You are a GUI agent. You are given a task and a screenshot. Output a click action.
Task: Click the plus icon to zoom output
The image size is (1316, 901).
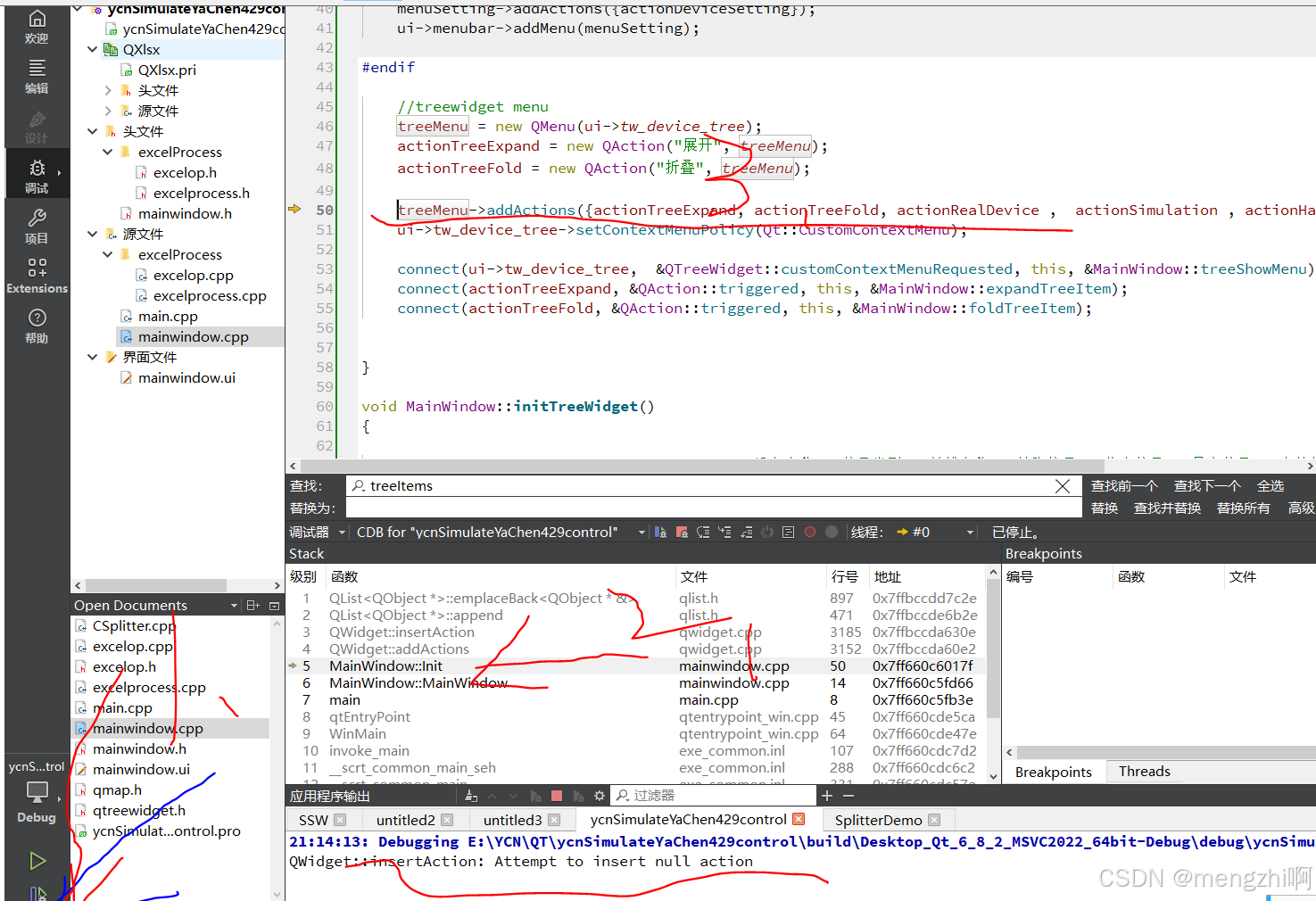pos(827,796)
